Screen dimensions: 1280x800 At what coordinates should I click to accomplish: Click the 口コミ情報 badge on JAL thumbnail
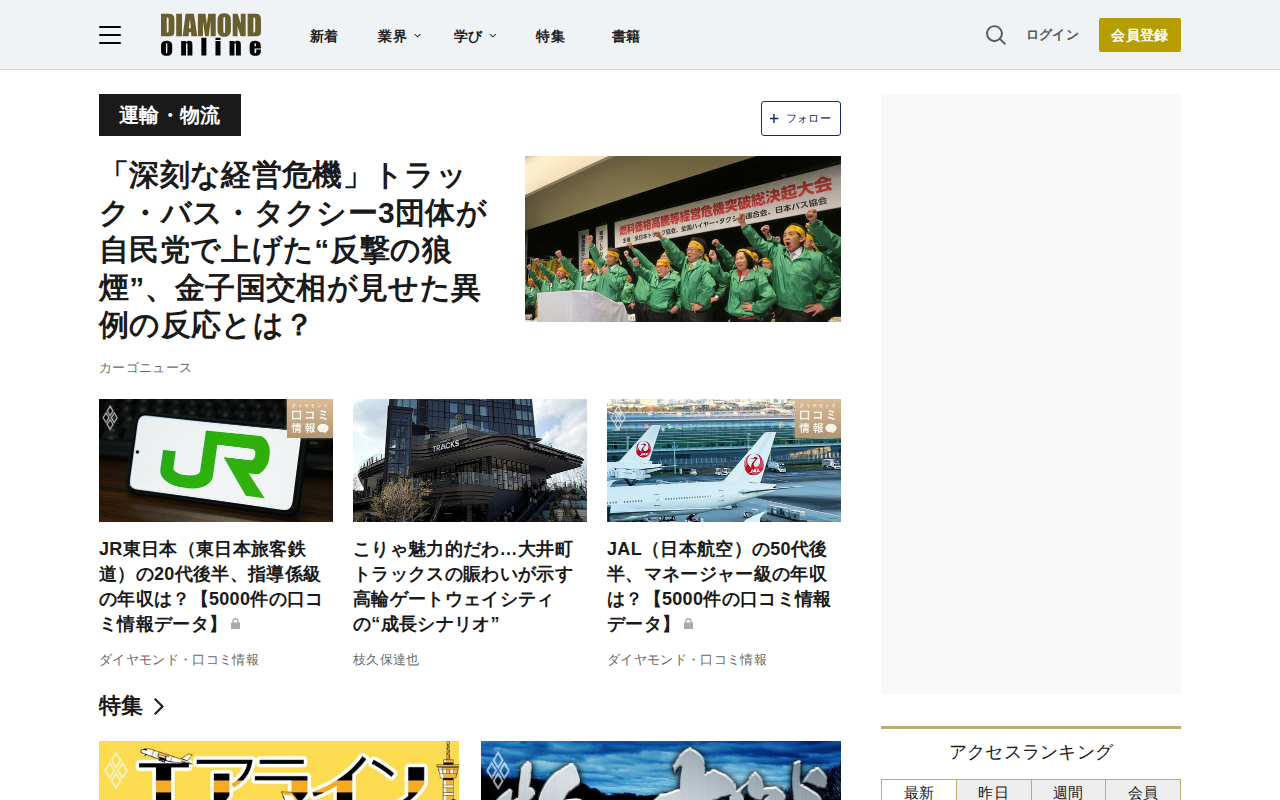(x=818, y=419)
